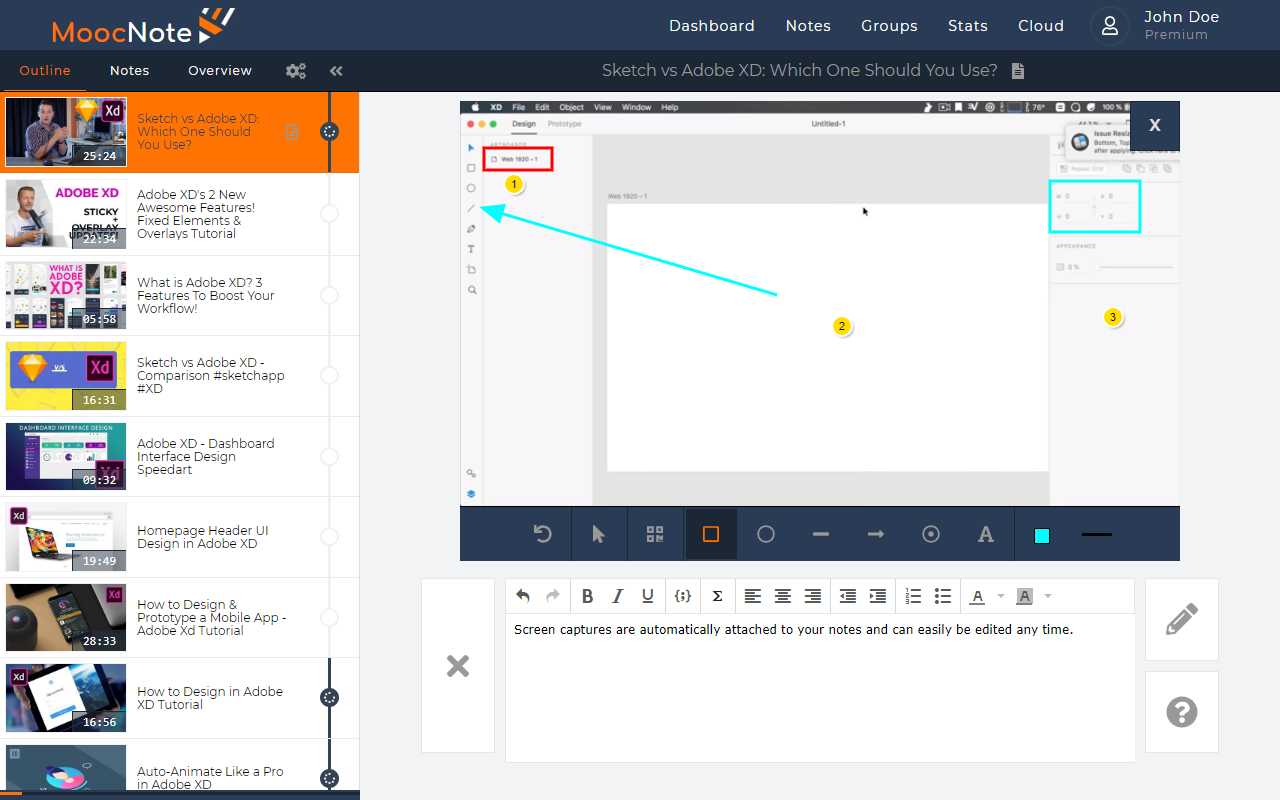Align note text right
The height and width of the screenshot is (800, 1280).
pyautogui.click(x=813, y=596)
